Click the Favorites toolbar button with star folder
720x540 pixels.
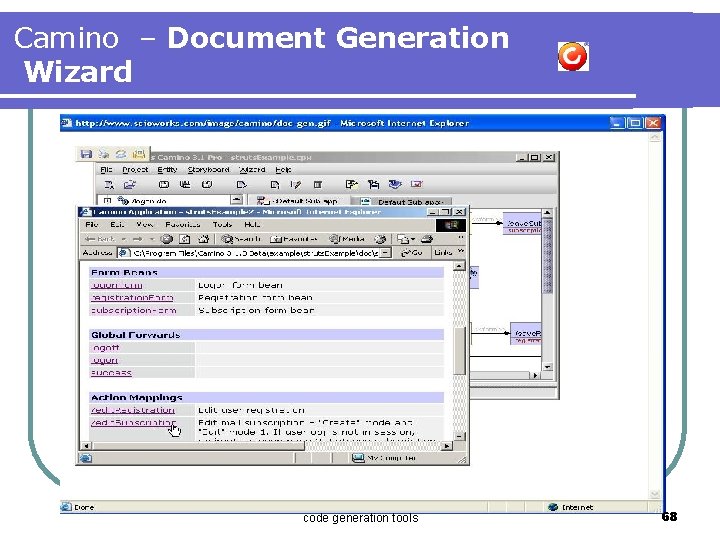click(293, 239)
